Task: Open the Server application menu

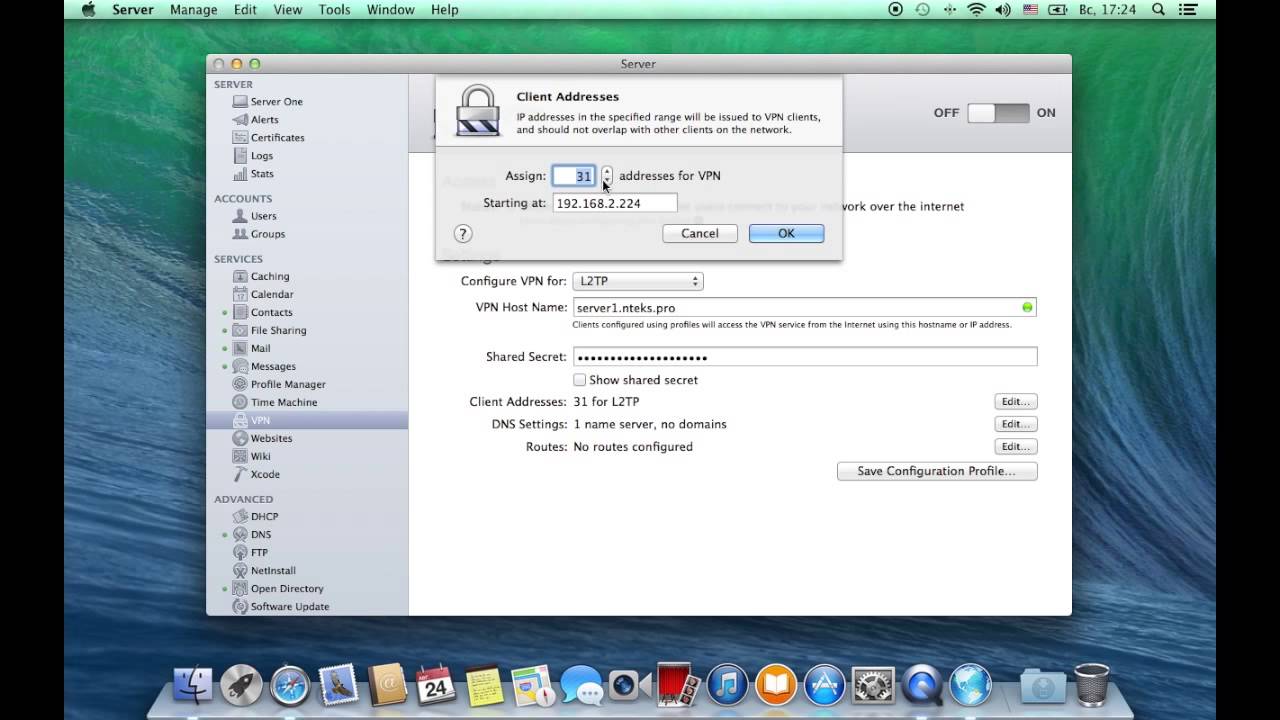Action: (x=133, y=10)
